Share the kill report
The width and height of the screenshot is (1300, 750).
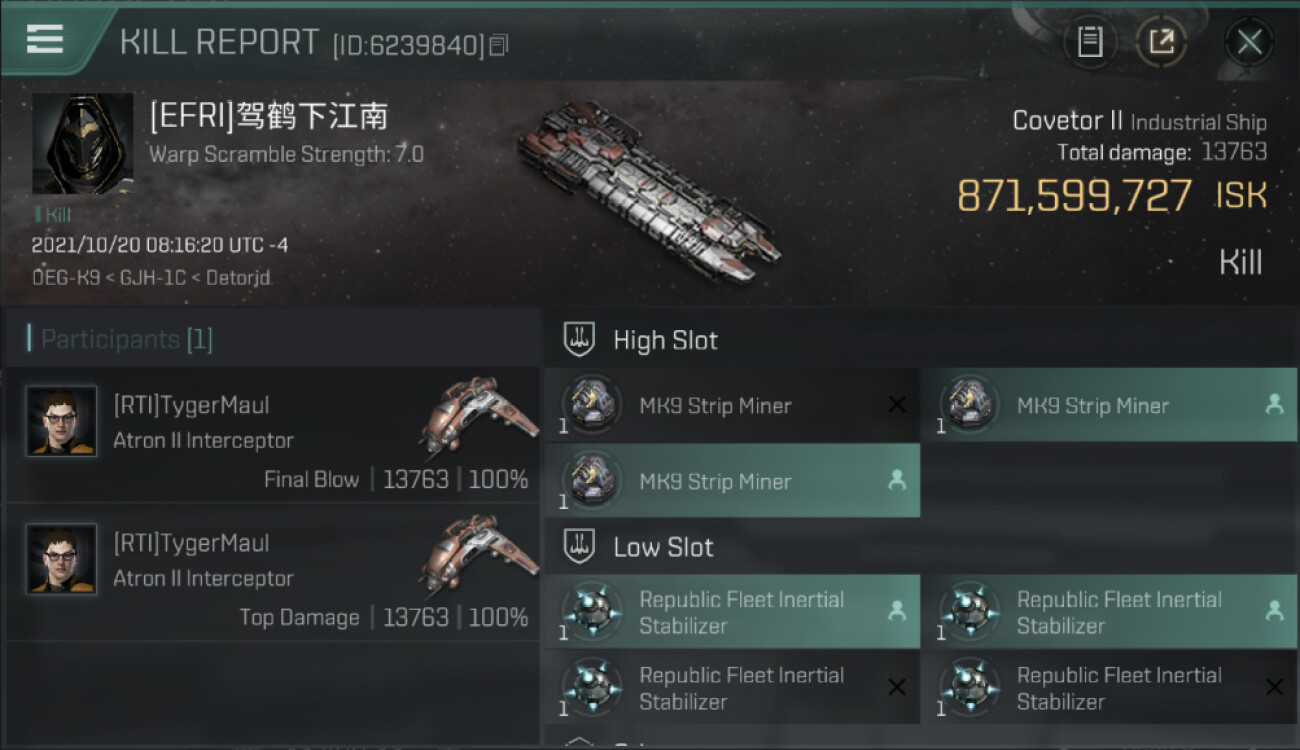pyautogui.click(x=1161, y=42)
